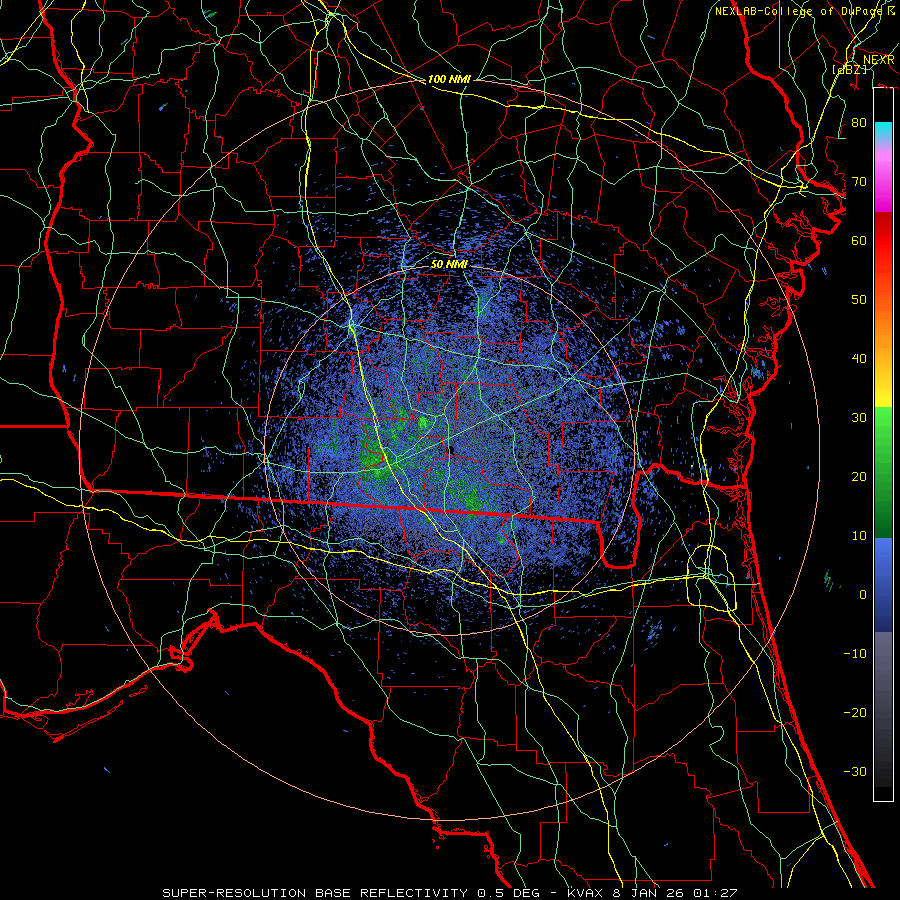900x900 pixels.
Task: Click the [dBZ] unit label above scale
Action: point(849,69)
